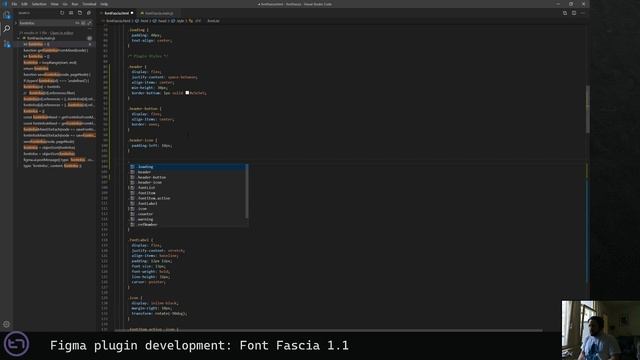Click the editor horizontal scrollbar
The image size is (640, 360).
click(x=329, y=330)
